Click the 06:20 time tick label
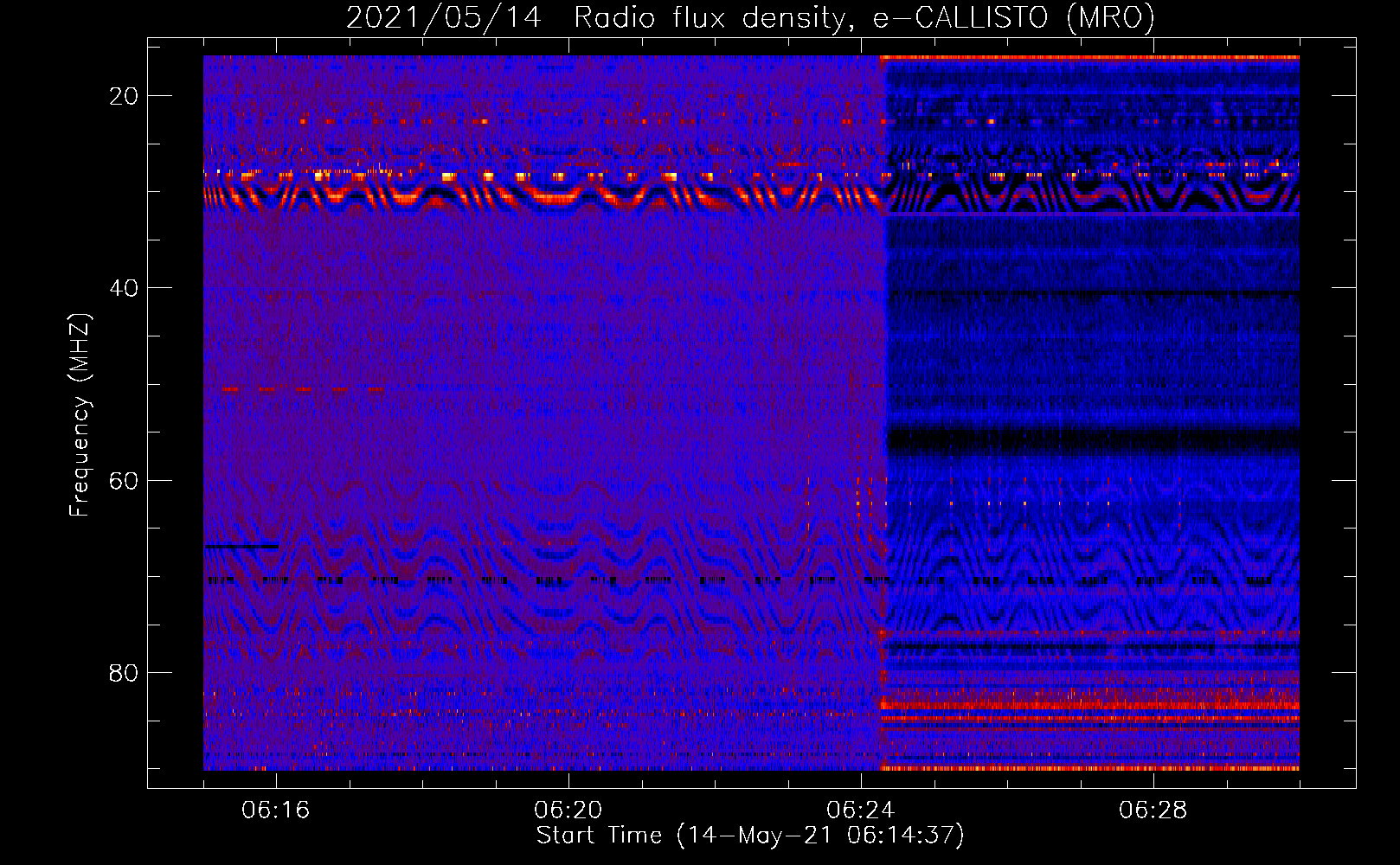This screenshot has height=865, width=1400. coord(568,810)
